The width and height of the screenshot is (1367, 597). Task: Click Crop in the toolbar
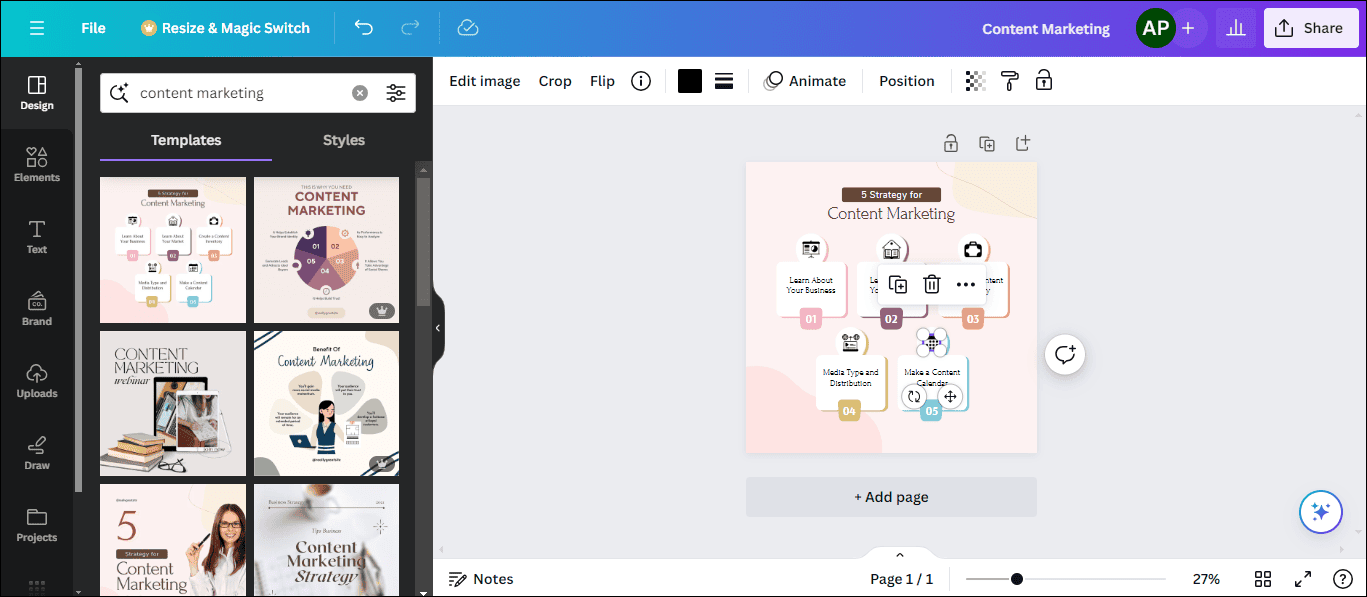(555, 81)
